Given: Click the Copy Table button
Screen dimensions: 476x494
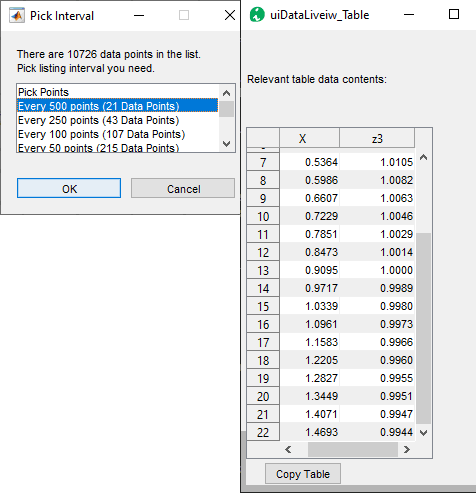Looking at the screenshot, I should click(303, 474).
